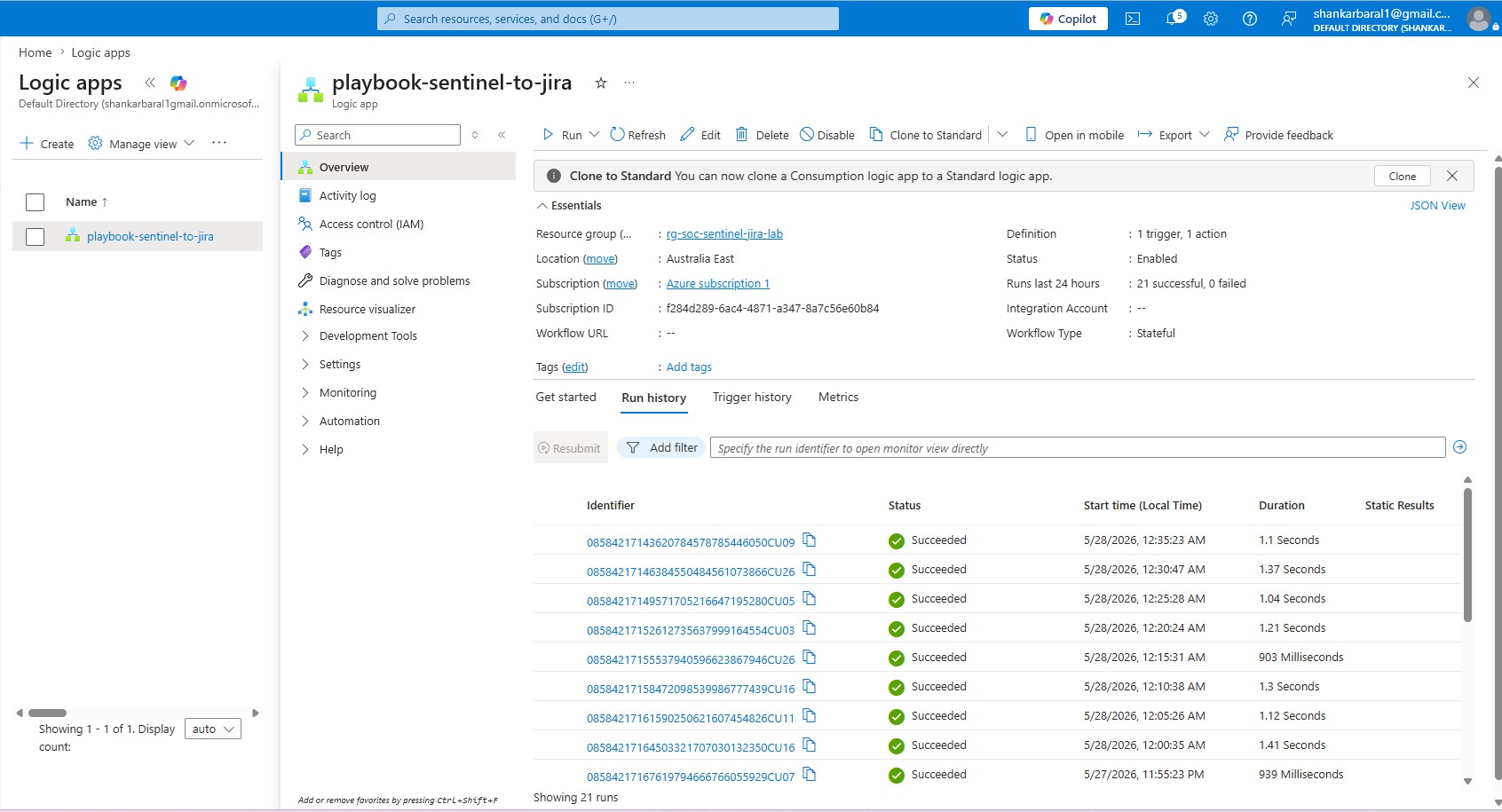Screen dimensions: 1502x812
Task: Click the expand/collapse groups arrows icon
Action: coord(475,135)
